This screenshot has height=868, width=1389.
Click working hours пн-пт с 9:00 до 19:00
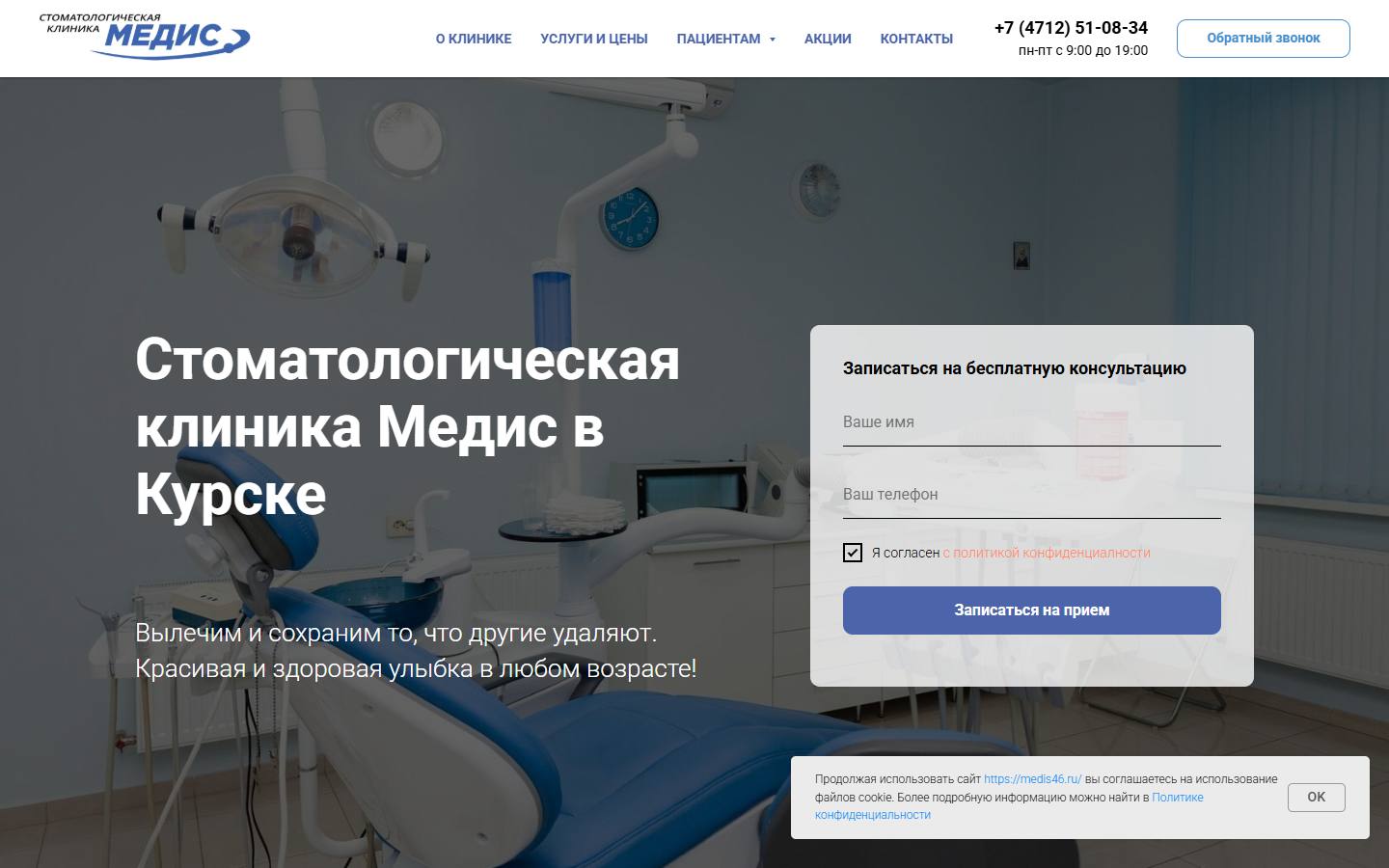pyautogui.click(x=1083, y=50)
